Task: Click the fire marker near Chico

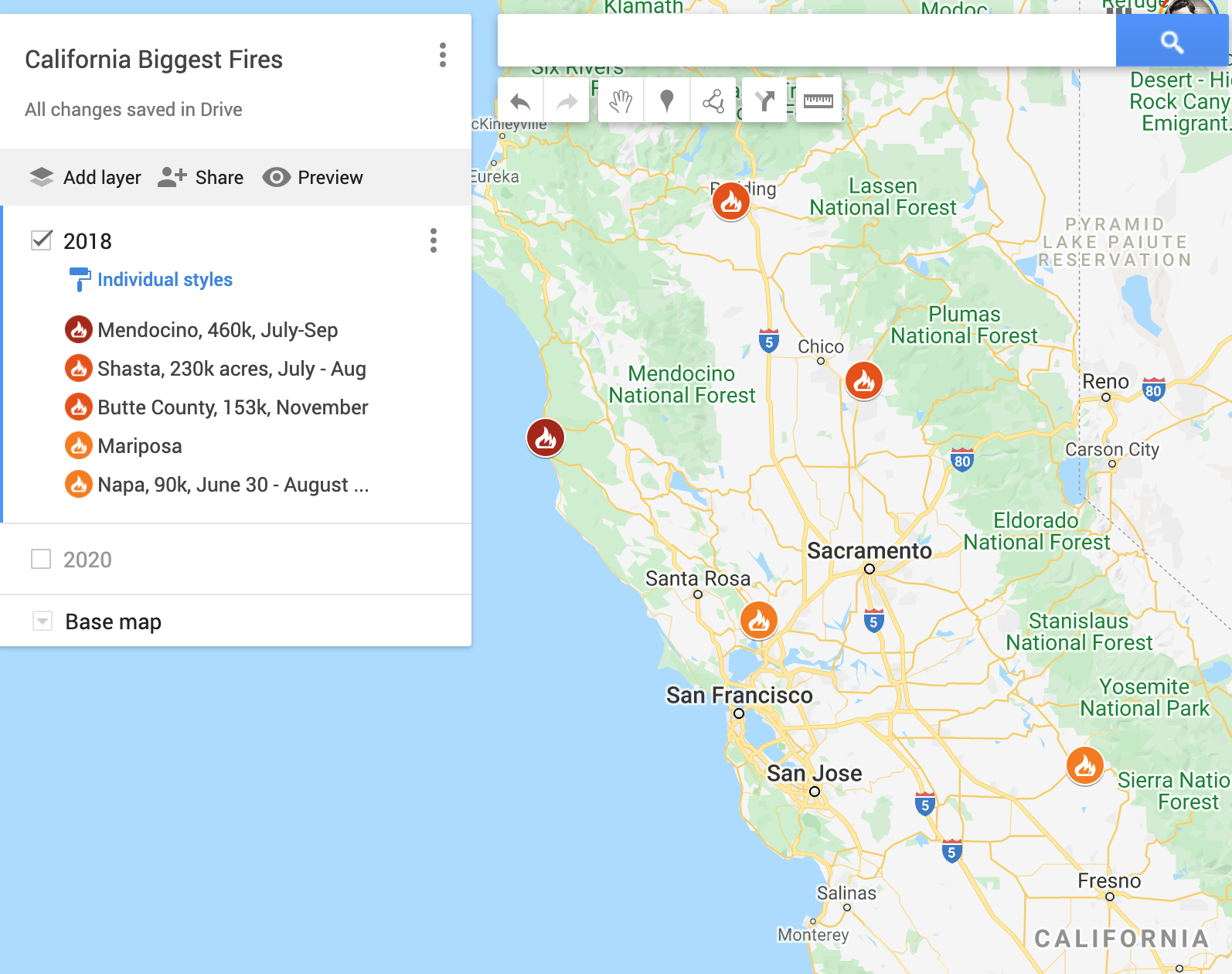Action: (864, 380)
